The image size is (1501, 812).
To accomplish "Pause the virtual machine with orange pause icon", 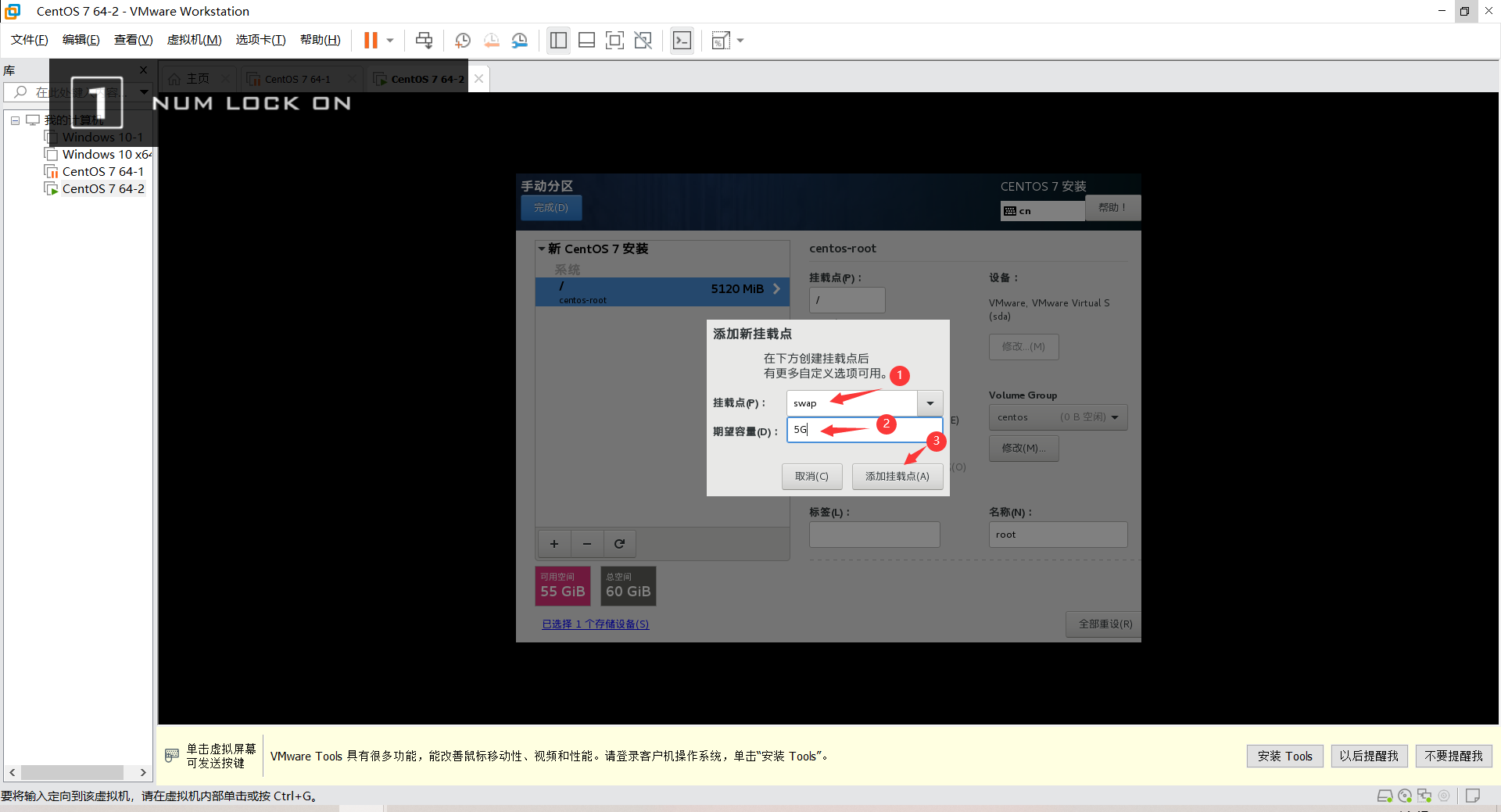I will [x=371, y=40].
